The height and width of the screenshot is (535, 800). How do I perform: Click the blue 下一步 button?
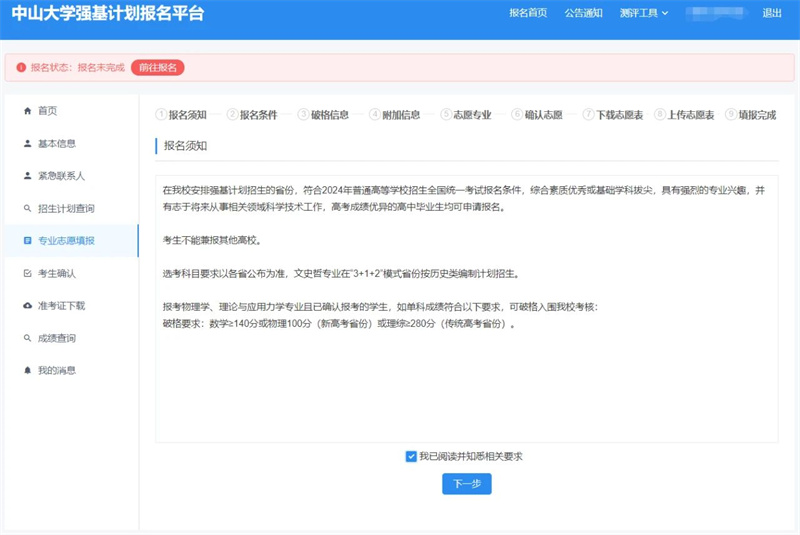coord(467,483)
